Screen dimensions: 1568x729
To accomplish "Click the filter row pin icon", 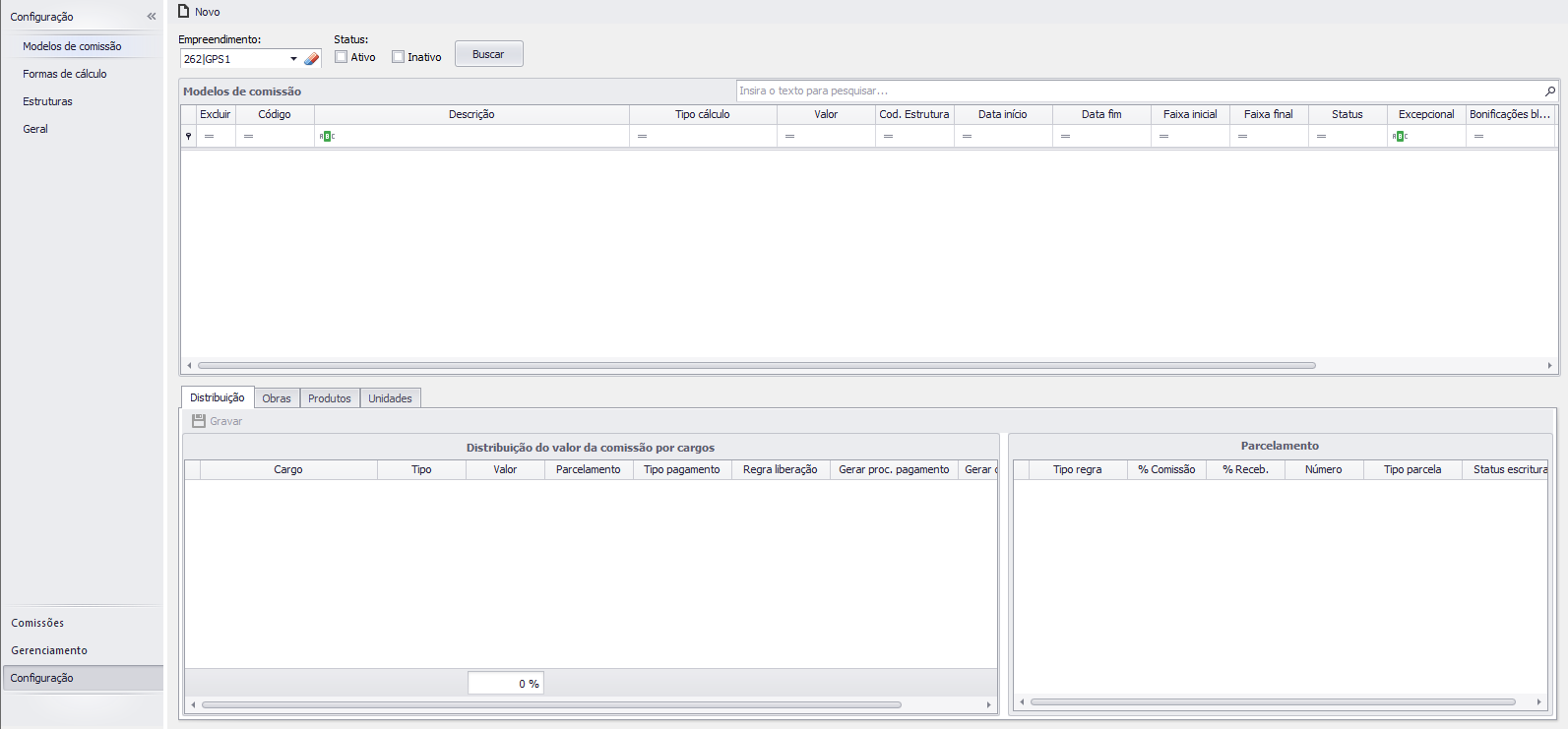I will coord(188,136).
